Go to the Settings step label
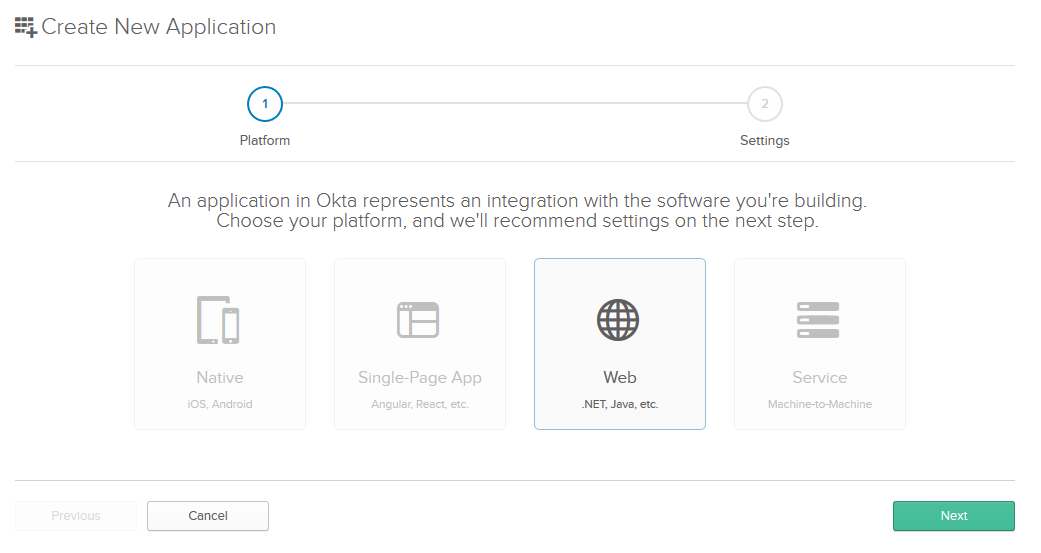The width and height of the screenshot is (1041, 553). pos(764,141)
